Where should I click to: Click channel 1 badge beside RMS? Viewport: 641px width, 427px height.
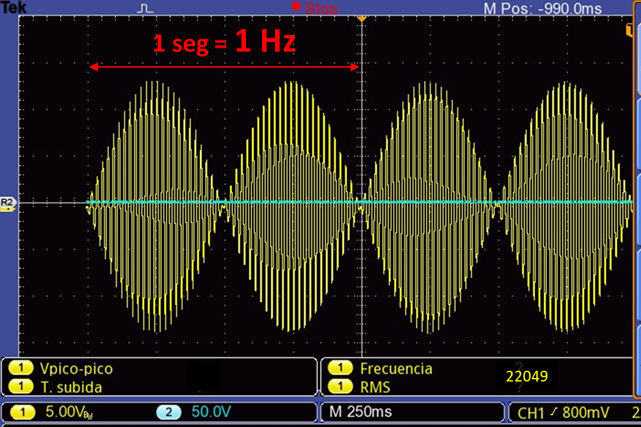point(340,386)
